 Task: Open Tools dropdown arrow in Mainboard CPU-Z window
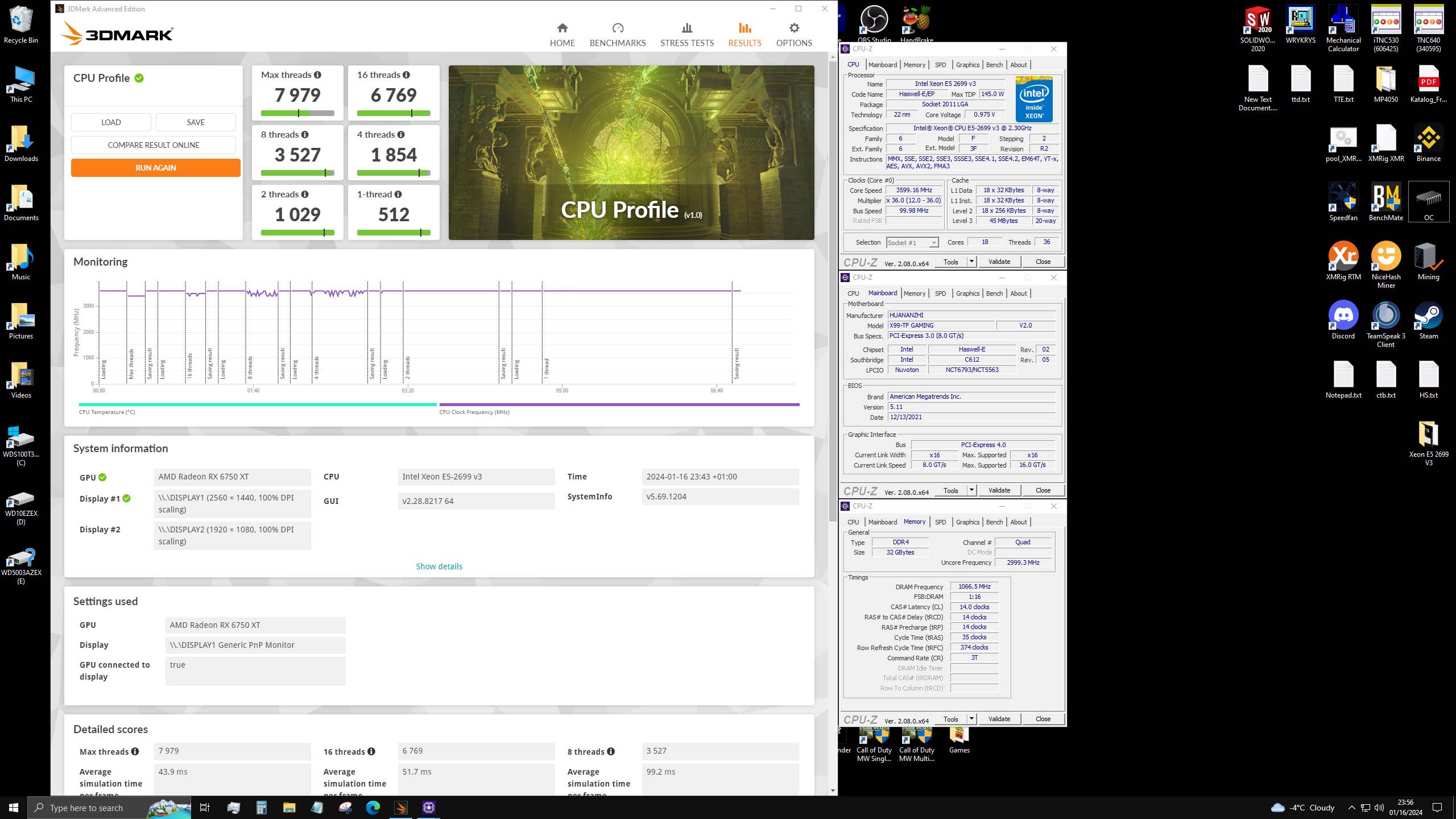click(x=971, y=490)
